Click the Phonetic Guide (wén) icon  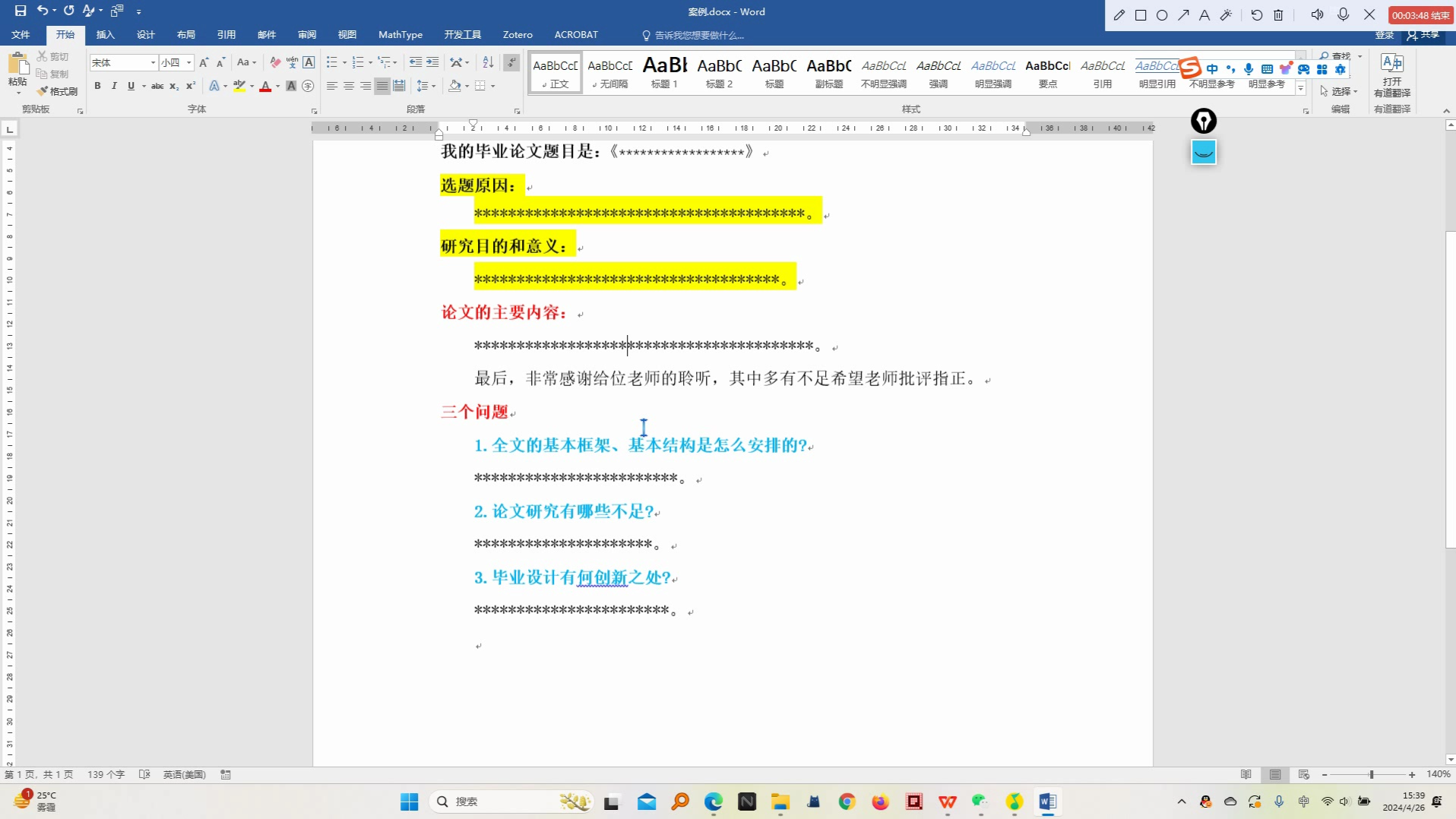292,62
